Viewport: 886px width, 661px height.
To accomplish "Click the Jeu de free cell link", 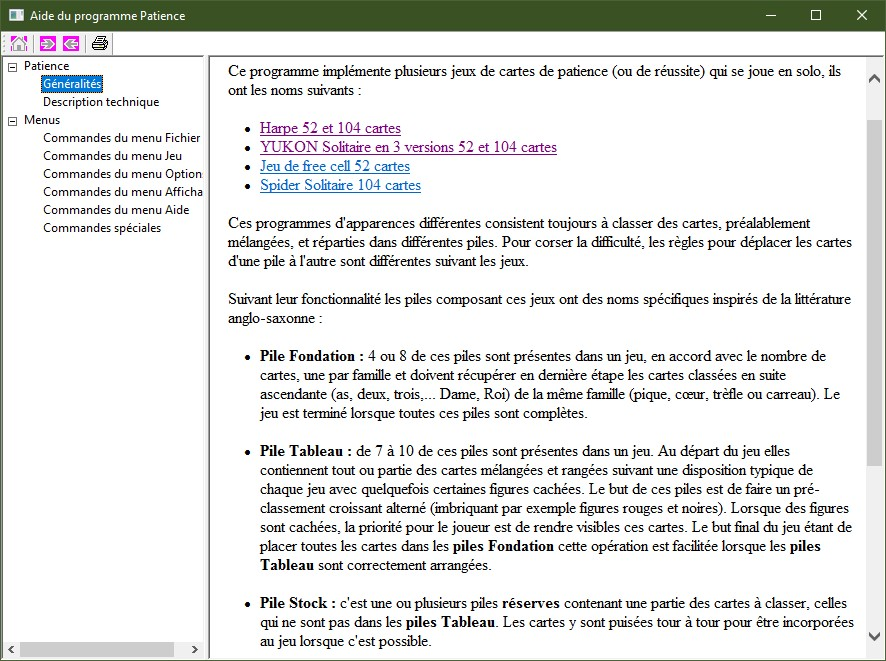I will click(334, 166).
